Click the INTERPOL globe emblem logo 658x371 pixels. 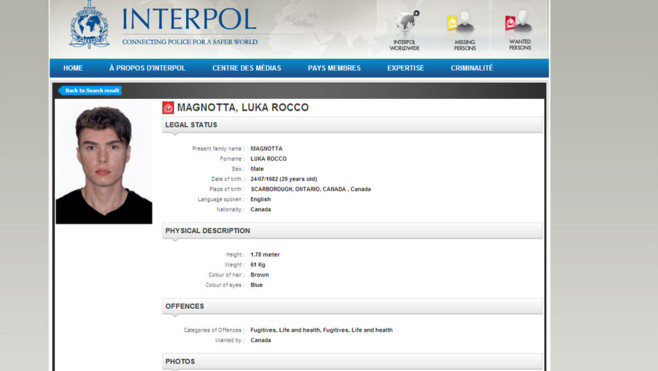(x=89, y=24)
